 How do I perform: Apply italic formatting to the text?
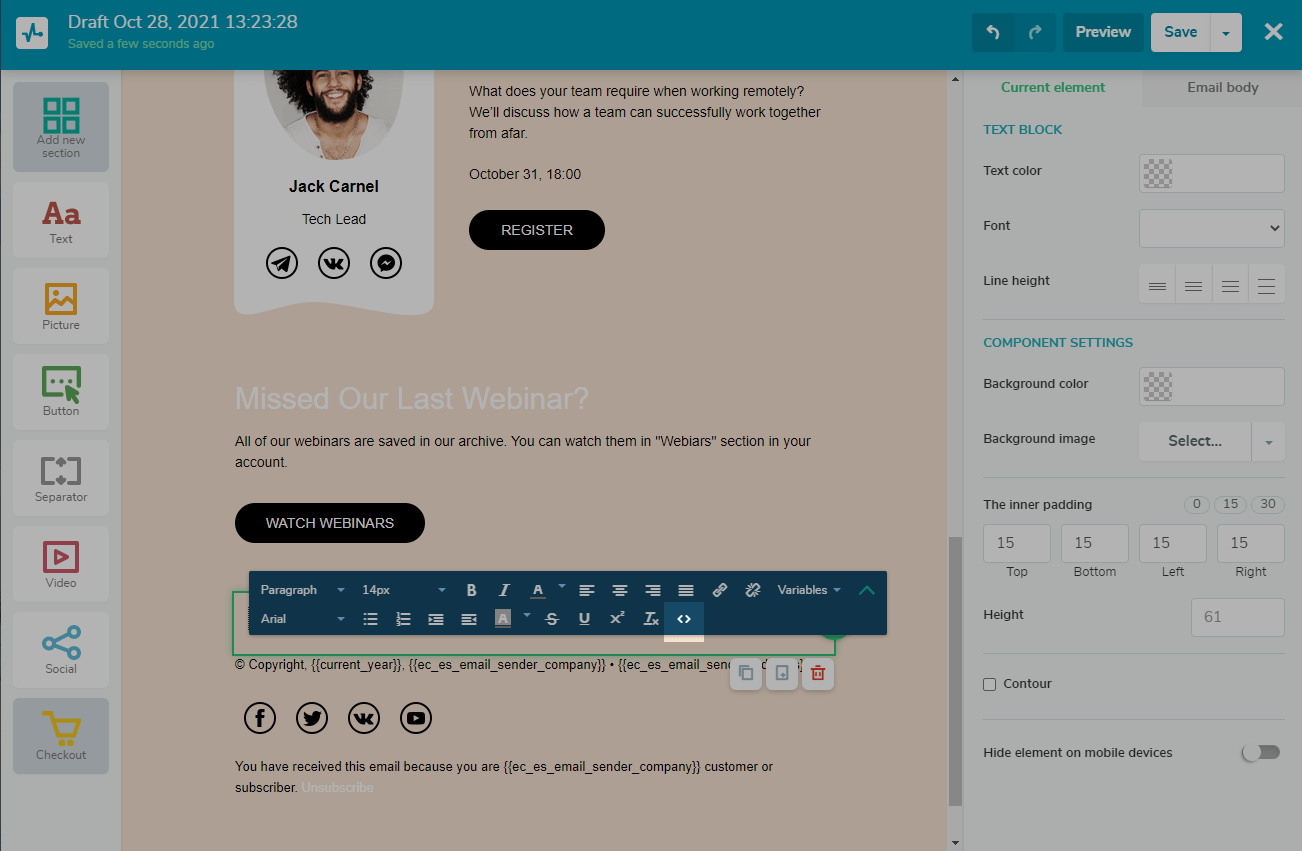(504, 590)
